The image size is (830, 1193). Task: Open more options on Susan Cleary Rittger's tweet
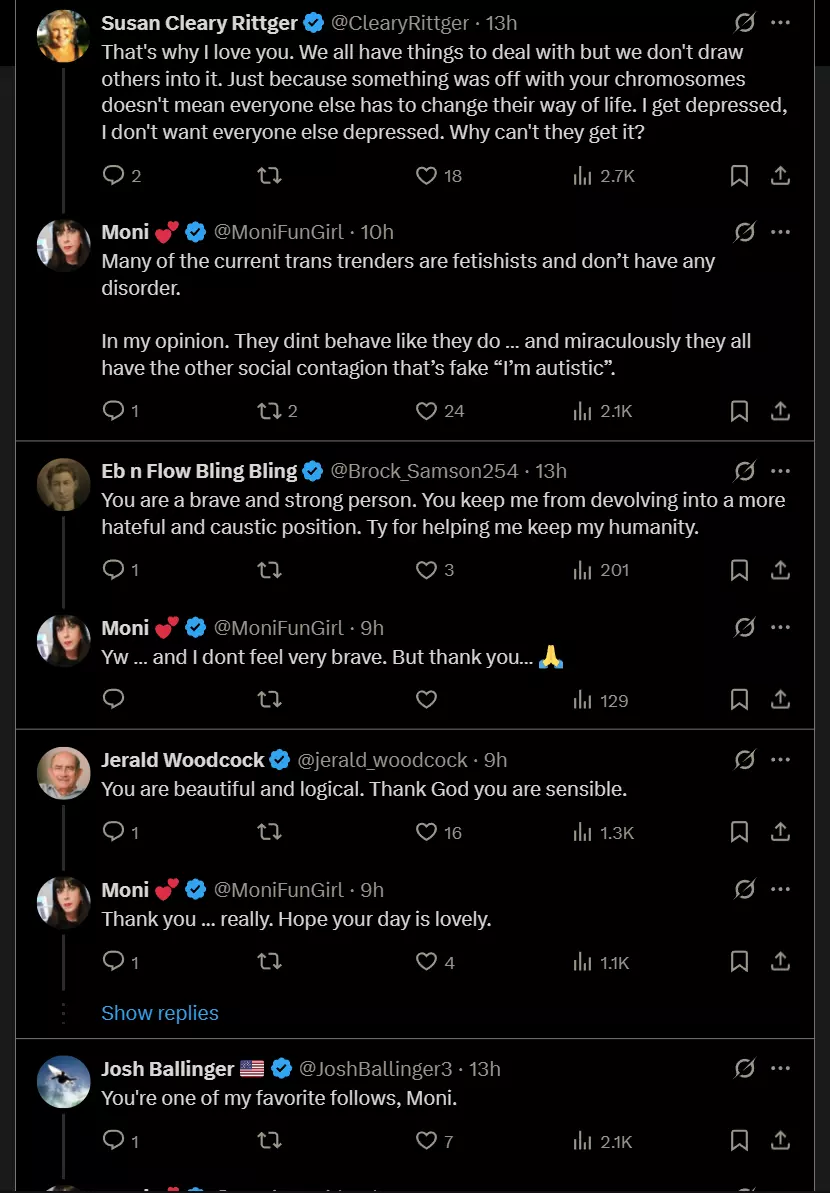[781, 22]
